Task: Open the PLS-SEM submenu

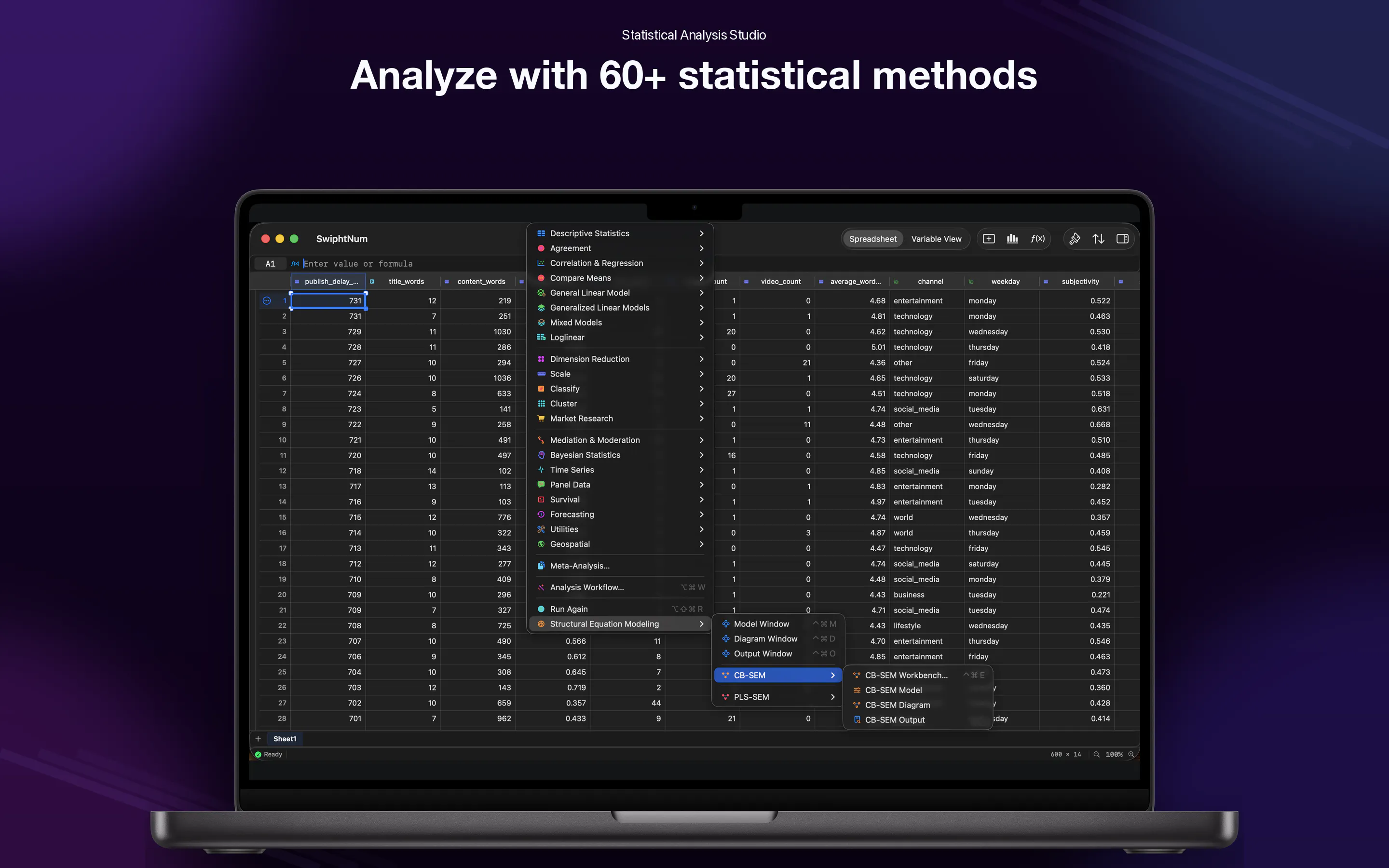Action: coord(778,697)
